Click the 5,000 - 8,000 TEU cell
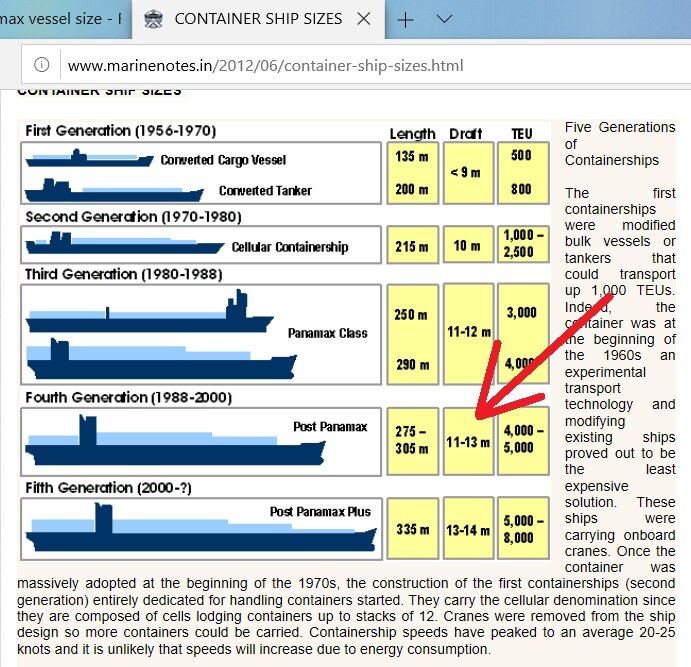Screen dimensions: 691x667 tap(522, 528)
